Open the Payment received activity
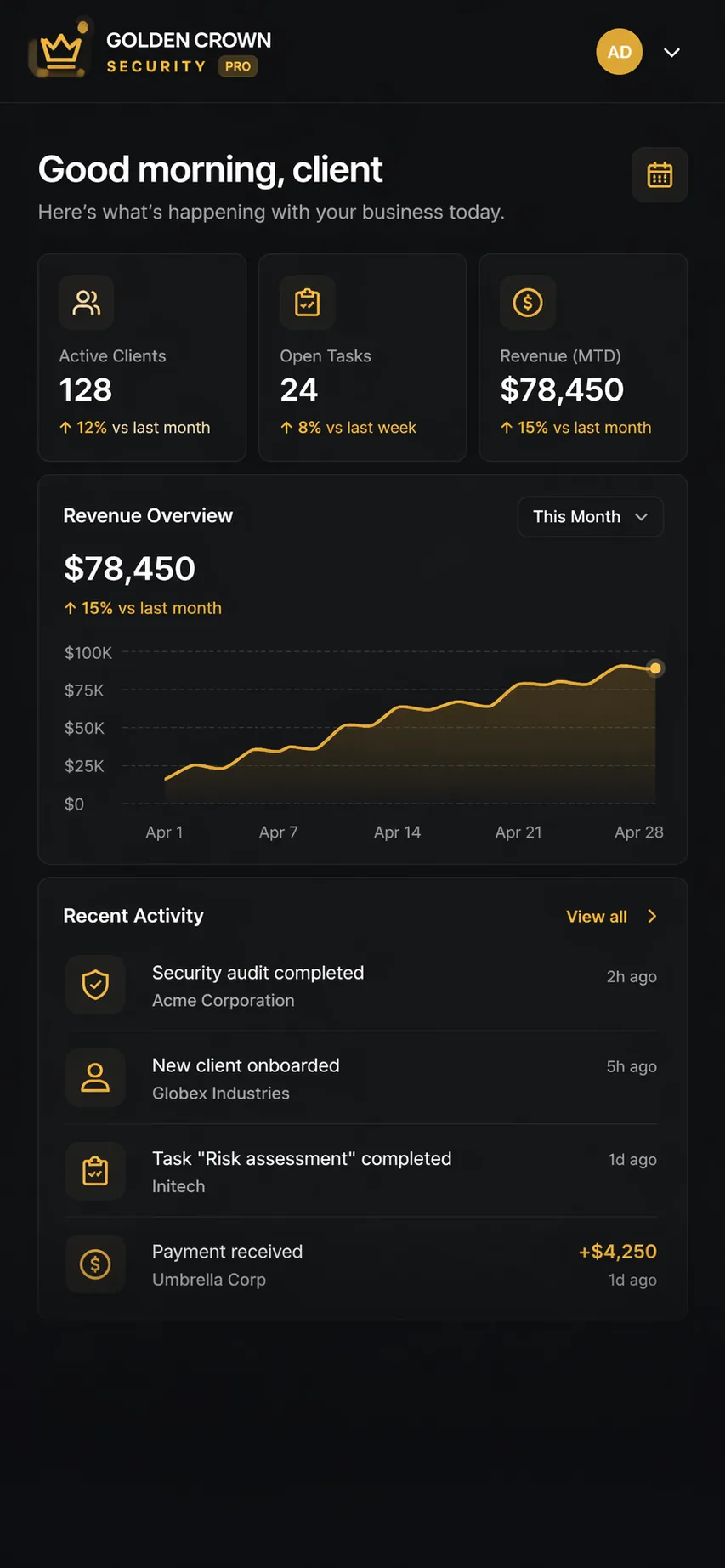The width and height of the screenshot is (725, 1568). [361, 1264]
